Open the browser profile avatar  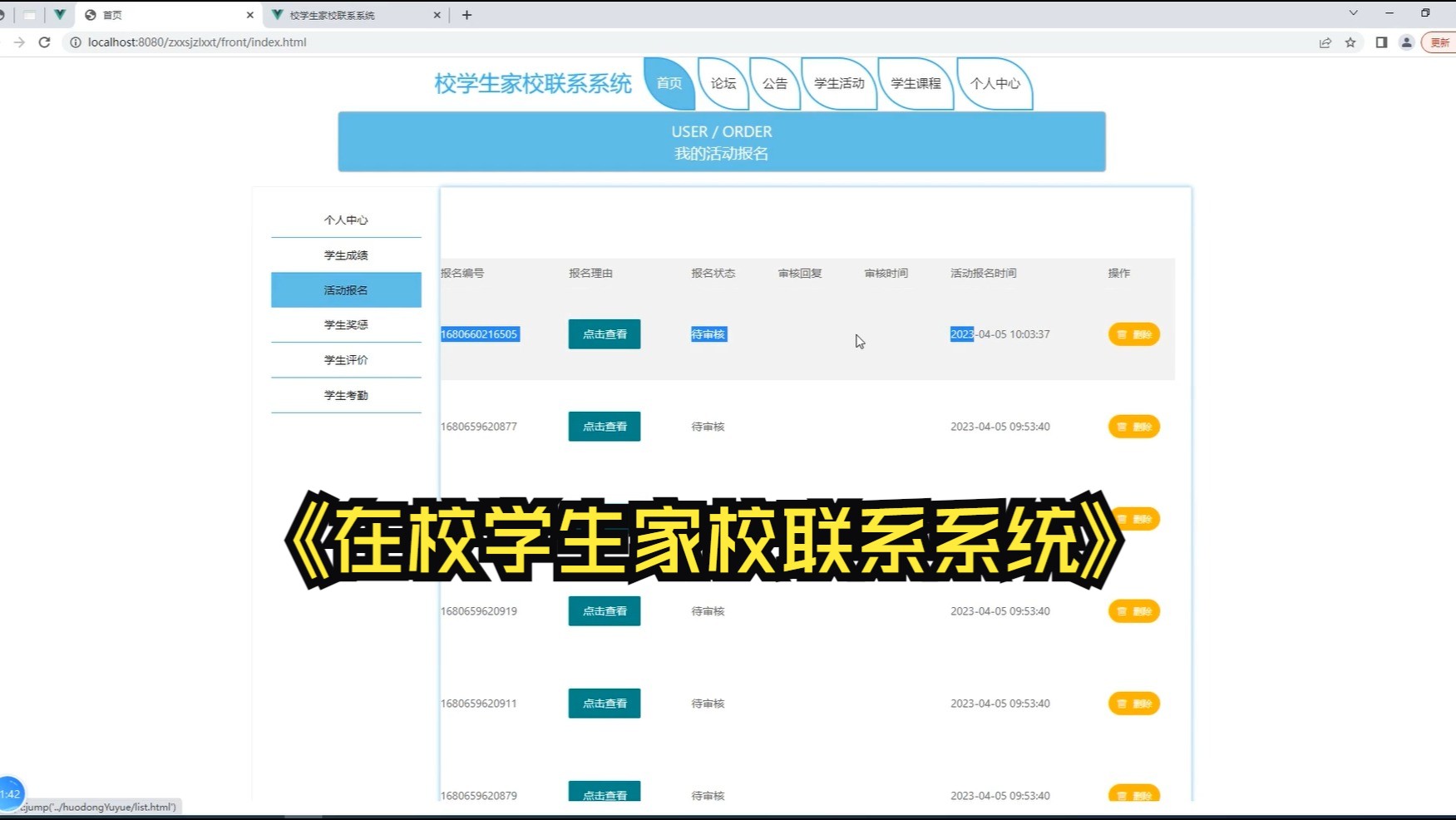1407,42
